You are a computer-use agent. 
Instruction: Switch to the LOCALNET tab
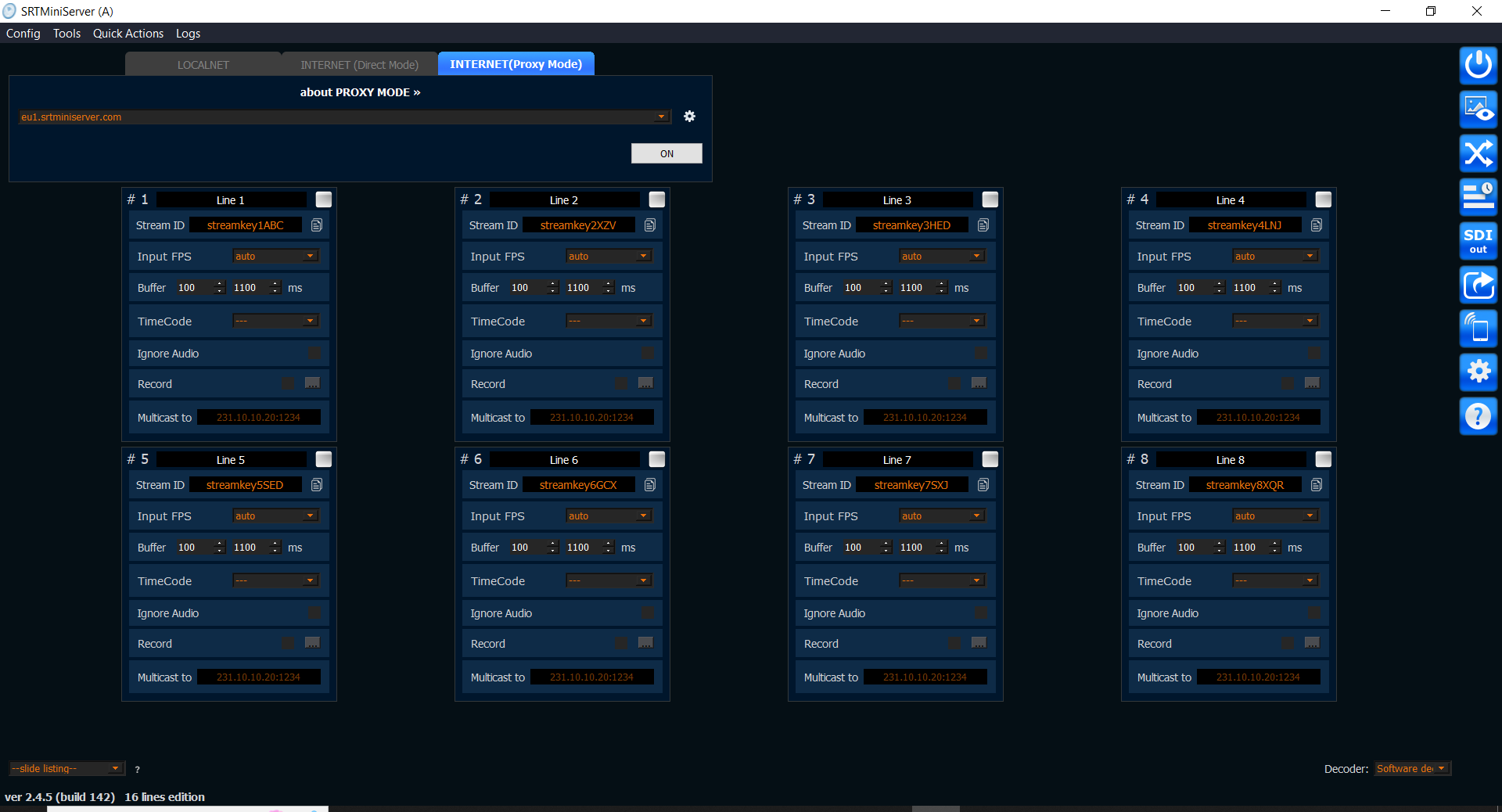coord(203,64)
